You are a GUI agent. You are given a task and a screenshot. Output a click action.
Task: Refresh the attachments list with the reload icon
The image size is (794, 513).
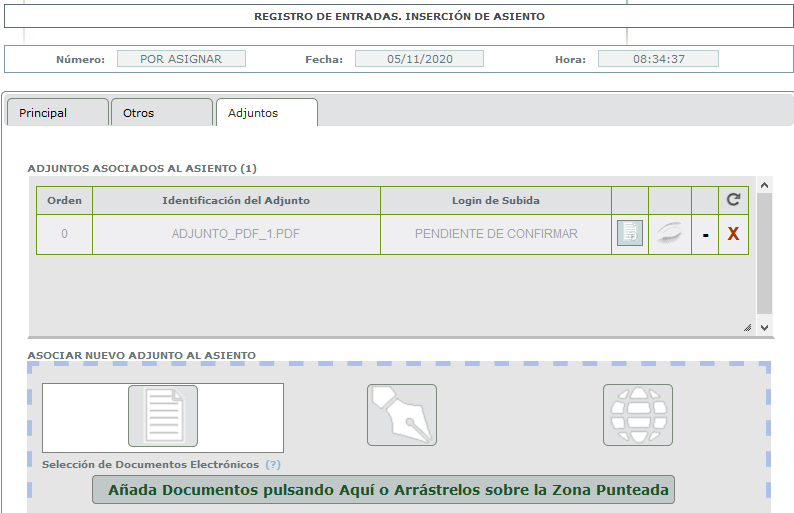pos(733,200)
